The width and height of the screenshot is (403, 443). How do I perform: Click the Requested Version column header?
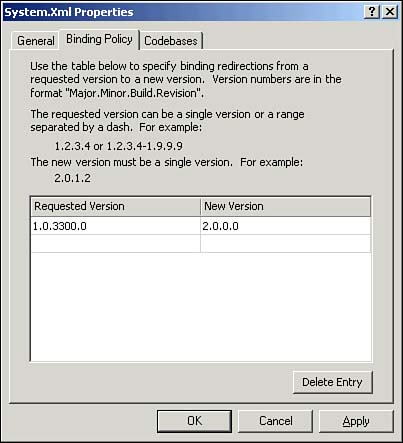click(x=116, y=206)
